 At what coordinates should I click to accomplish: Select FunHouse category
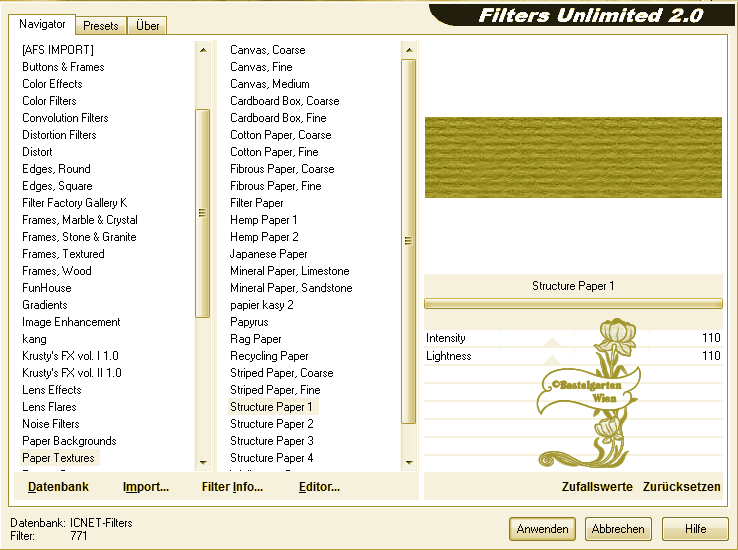[x=47, y=287]
